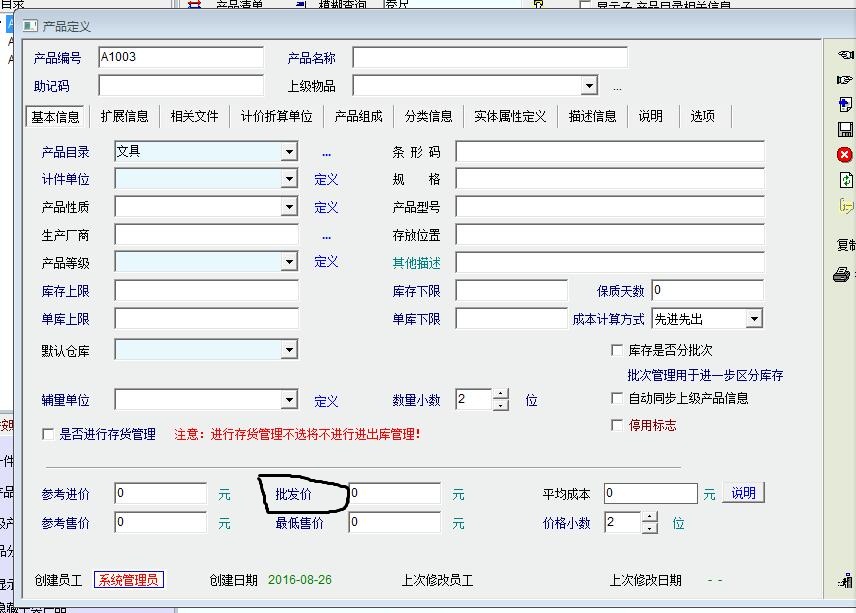Expand the 产品目录 dropdown

pyautogui.click(x=289, y=152)
